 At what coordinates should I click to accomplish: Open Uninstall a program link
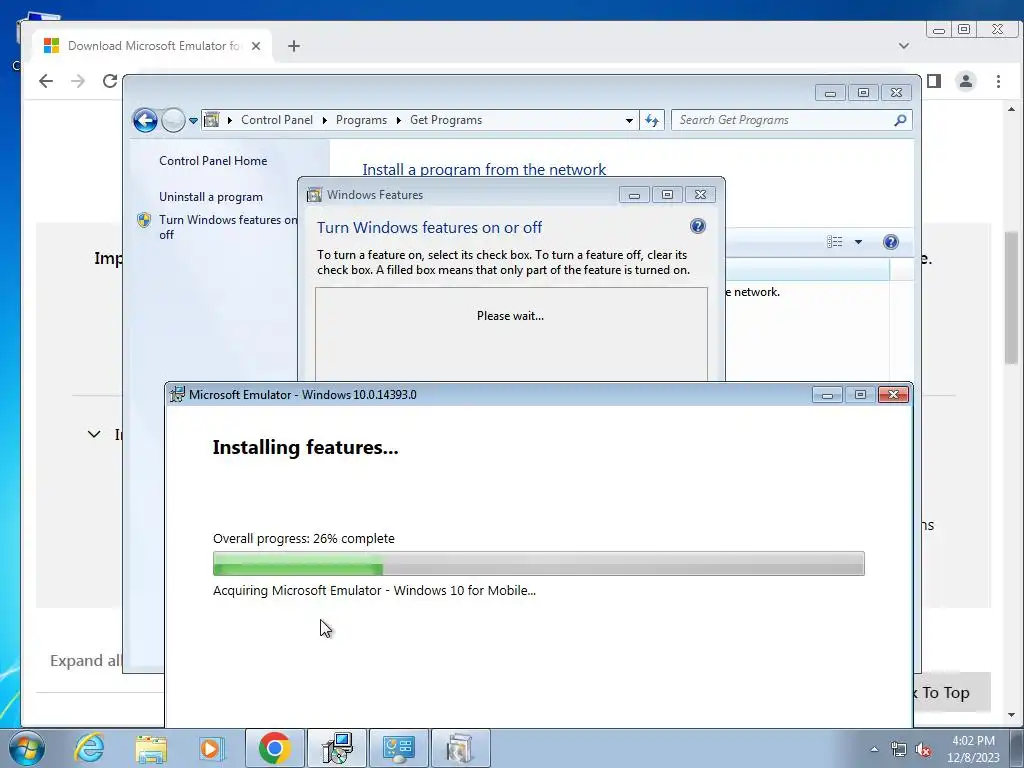(x=211, y=197)
